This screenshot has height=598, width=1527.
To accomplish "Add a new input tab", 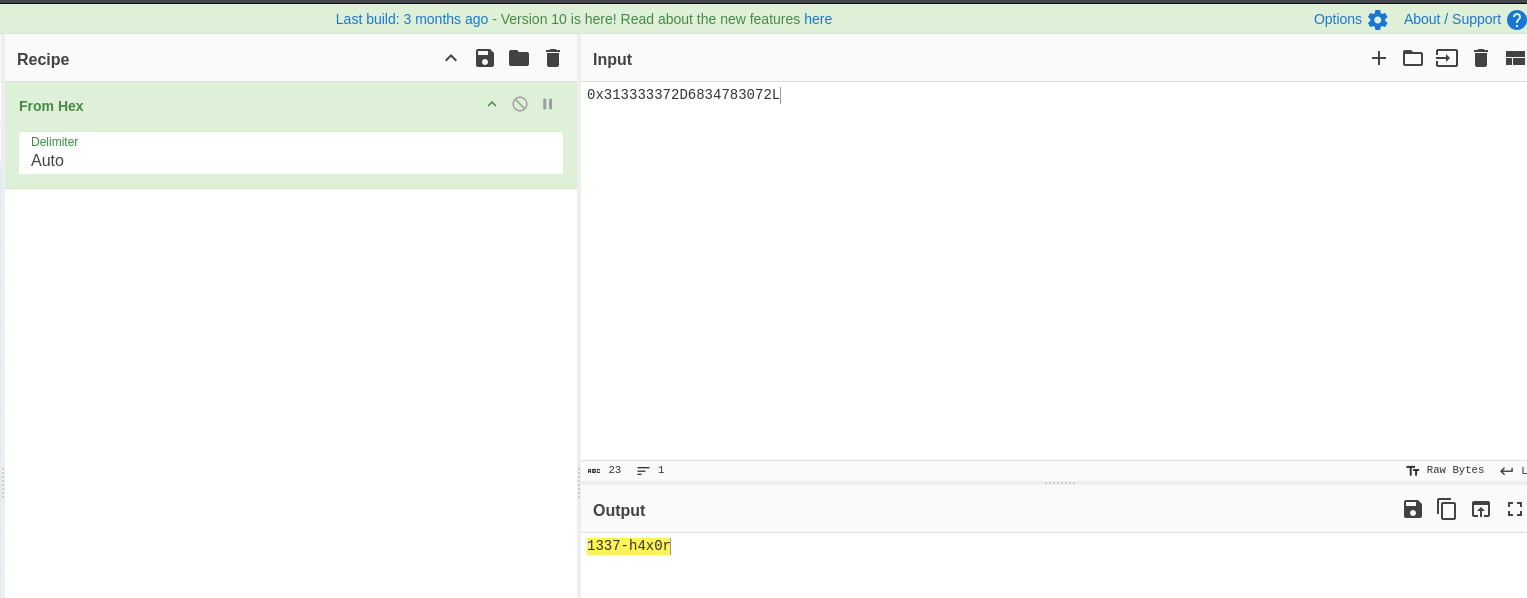I will click(x=1379, y=58).
